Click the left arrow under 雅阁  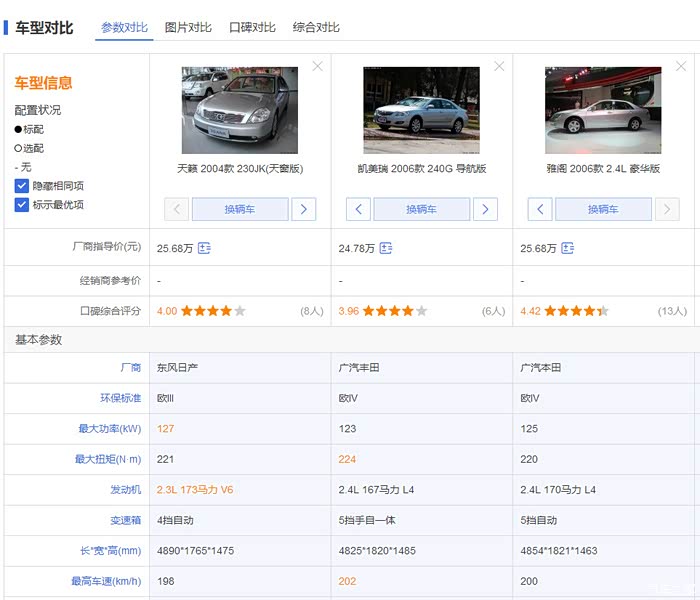tap(540, 209)
